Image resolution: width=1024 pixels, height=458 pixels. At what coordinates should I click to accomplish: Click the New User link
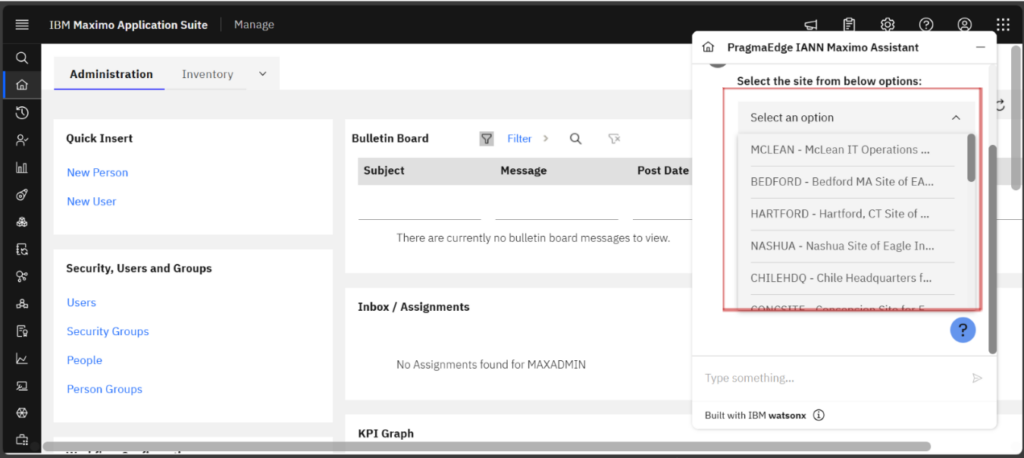(91, 201)
